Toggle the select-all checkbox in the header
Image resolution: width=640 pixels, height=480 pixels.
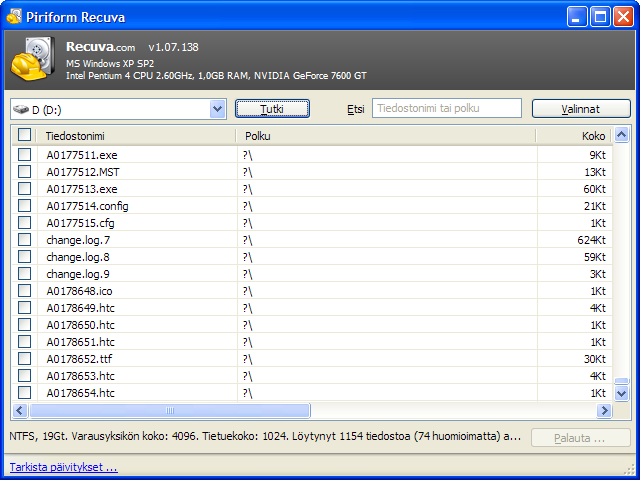[24, 135]
